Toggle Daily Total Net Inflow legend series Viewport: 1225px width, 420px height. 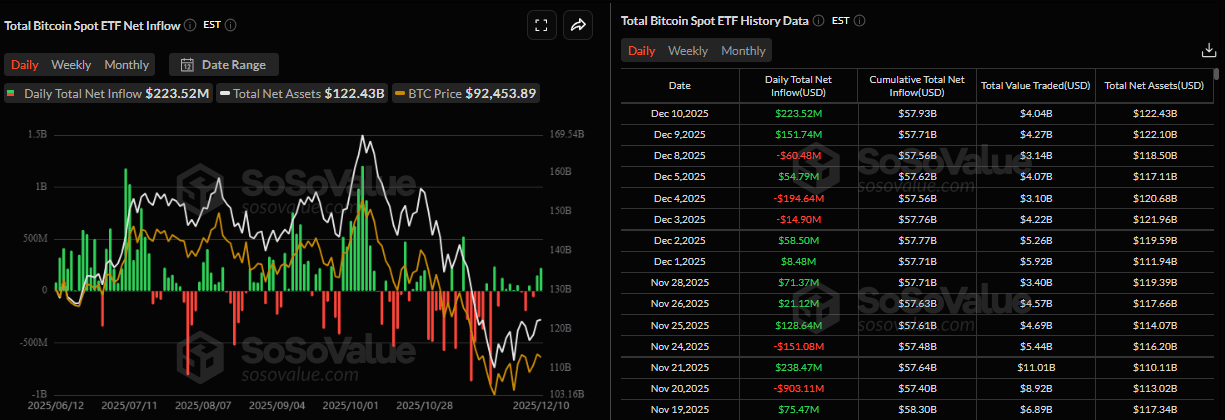coord(108,94)
